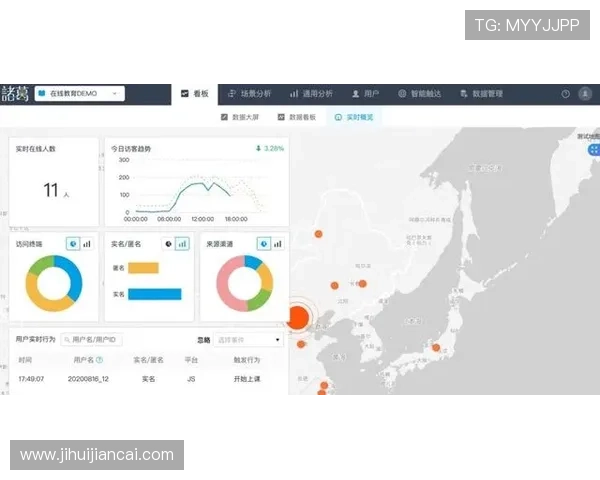600x480 pixels.
Task: Switch 实名/匿名 card to pie chart view
Action: click(168, 243)
